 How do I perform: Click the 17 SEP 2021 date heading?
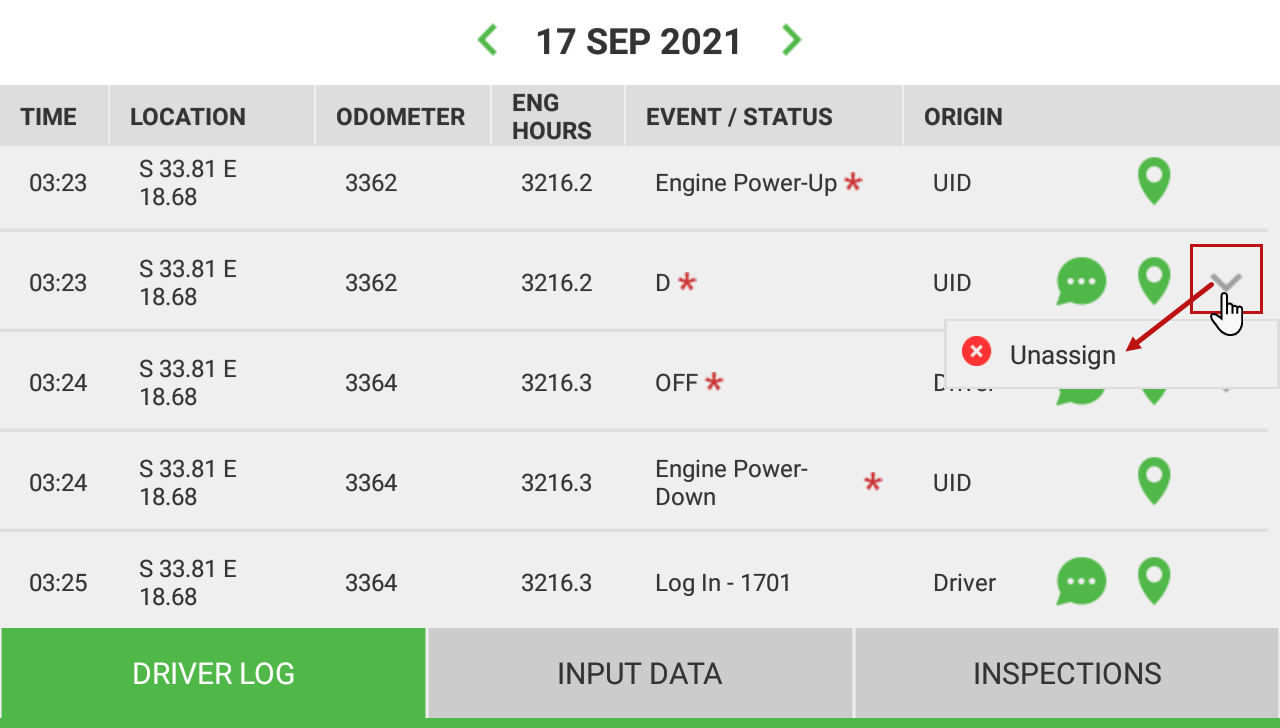tap(639, 41)
